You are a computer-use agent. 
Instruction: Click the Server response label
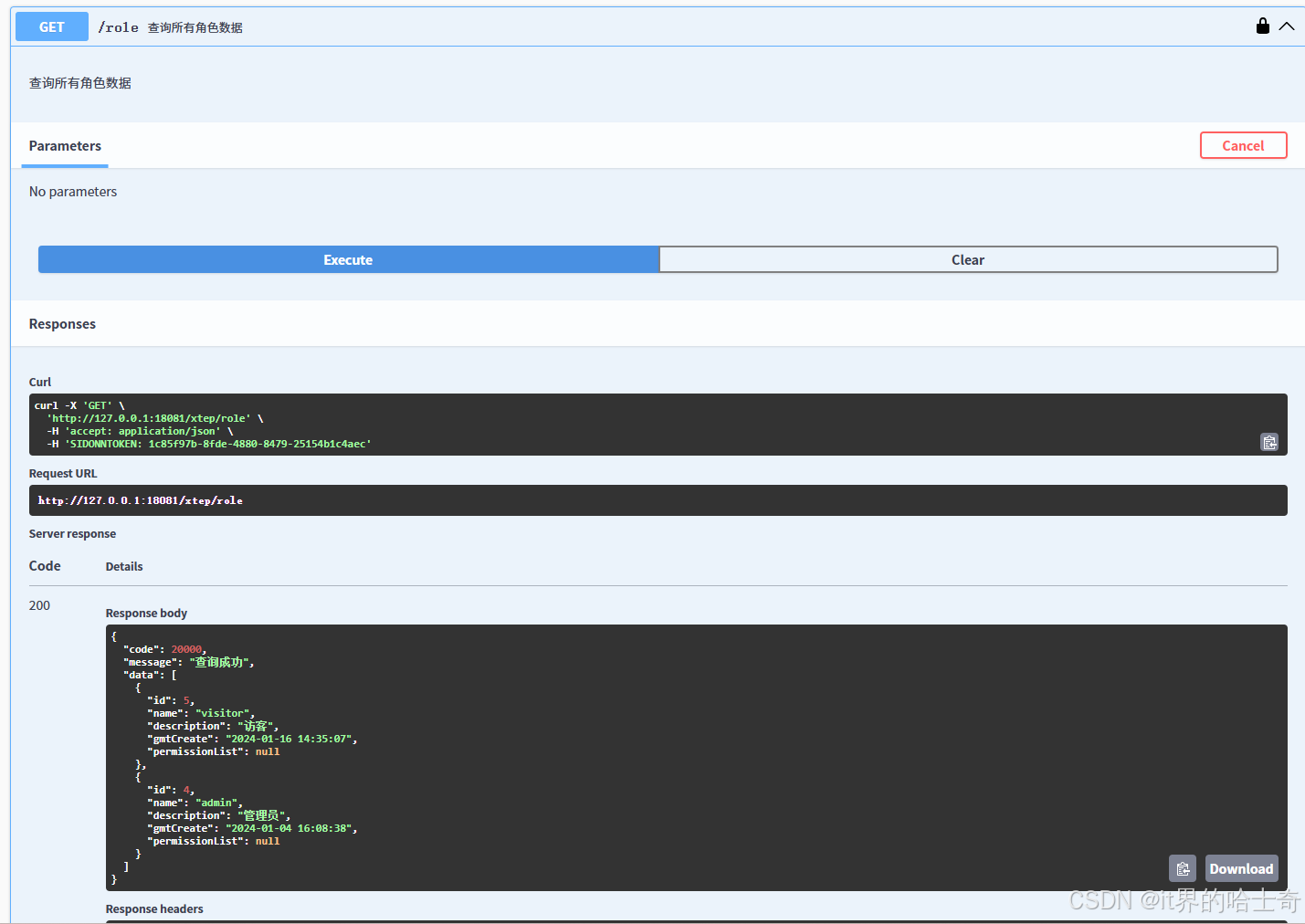click(72, 534)
